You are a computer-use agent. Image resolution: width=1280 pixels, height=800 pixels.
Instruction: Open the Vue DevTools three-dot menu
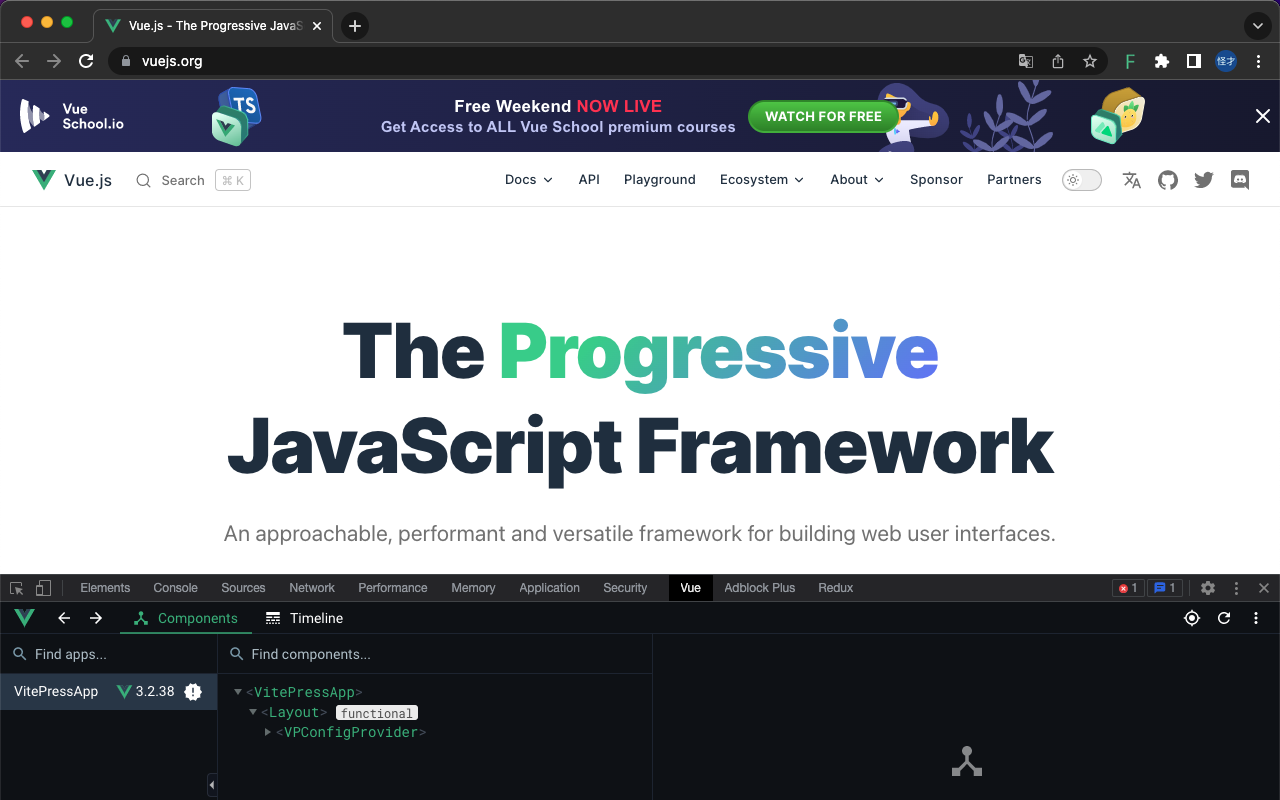1256,618
